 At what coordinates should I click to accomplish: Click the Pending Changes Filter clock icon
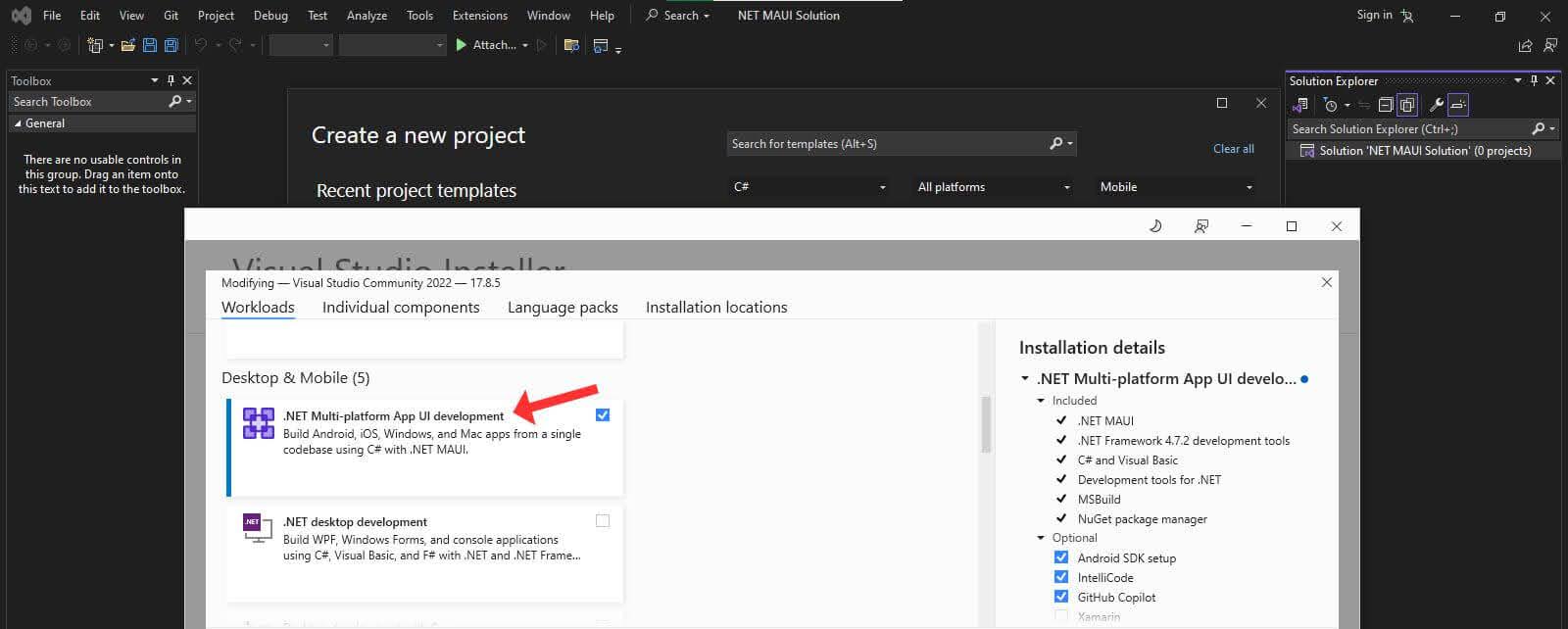pyautogui.click(x=1331, y=105)
